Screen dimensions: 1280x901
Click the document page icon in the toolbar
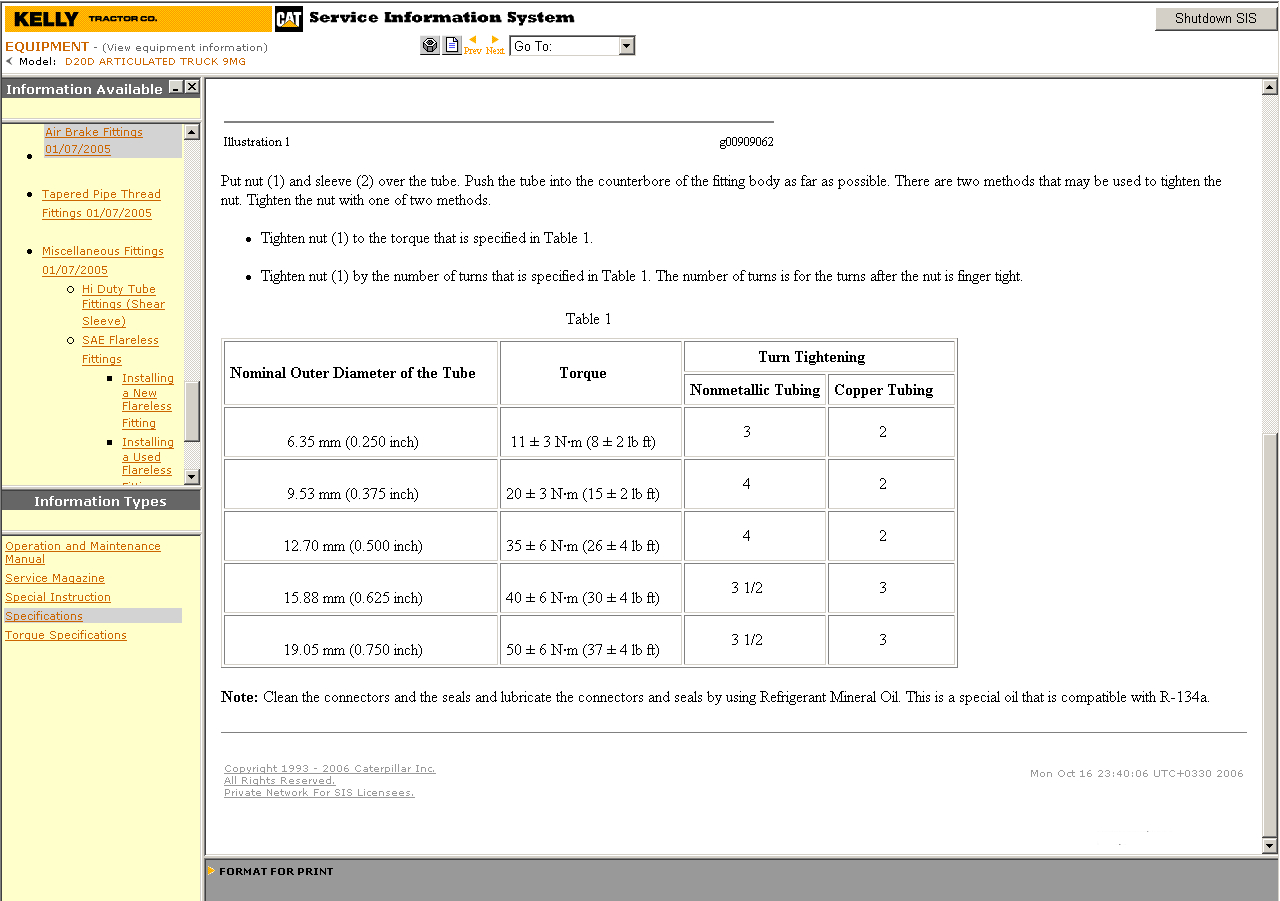coord(452,46)
